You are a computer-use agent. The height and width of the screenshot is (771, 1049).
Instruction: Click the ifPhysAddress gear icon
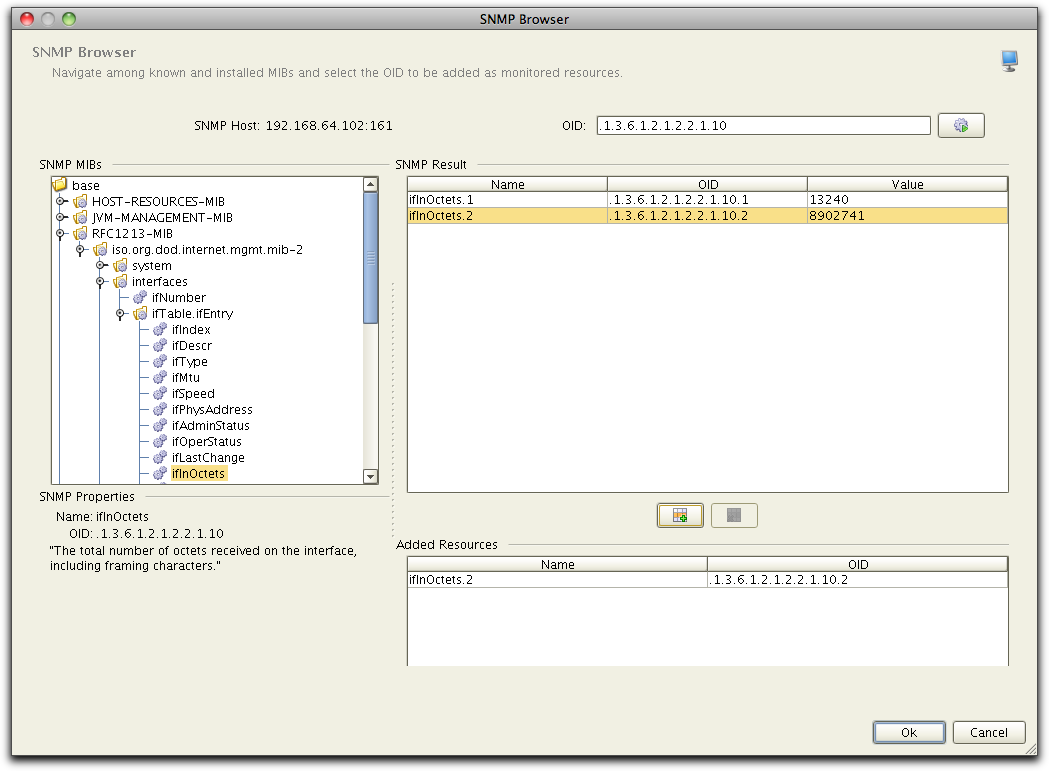pos(160,410)
